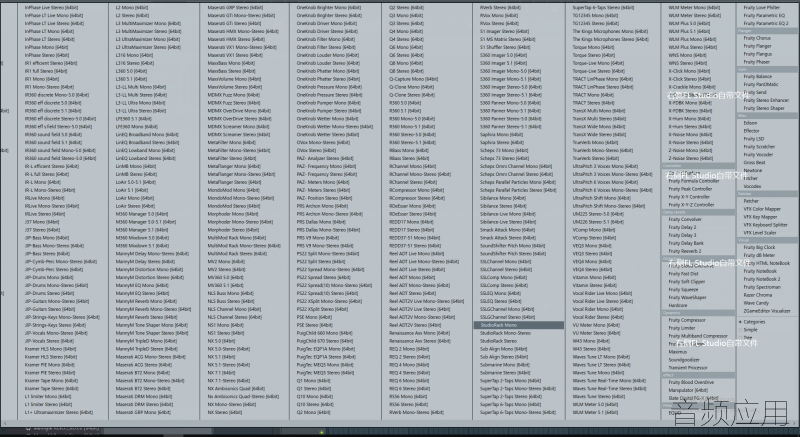Open InPhase Mono [64bit] entry
Screen dimensions: 800x437
(47, 47)
